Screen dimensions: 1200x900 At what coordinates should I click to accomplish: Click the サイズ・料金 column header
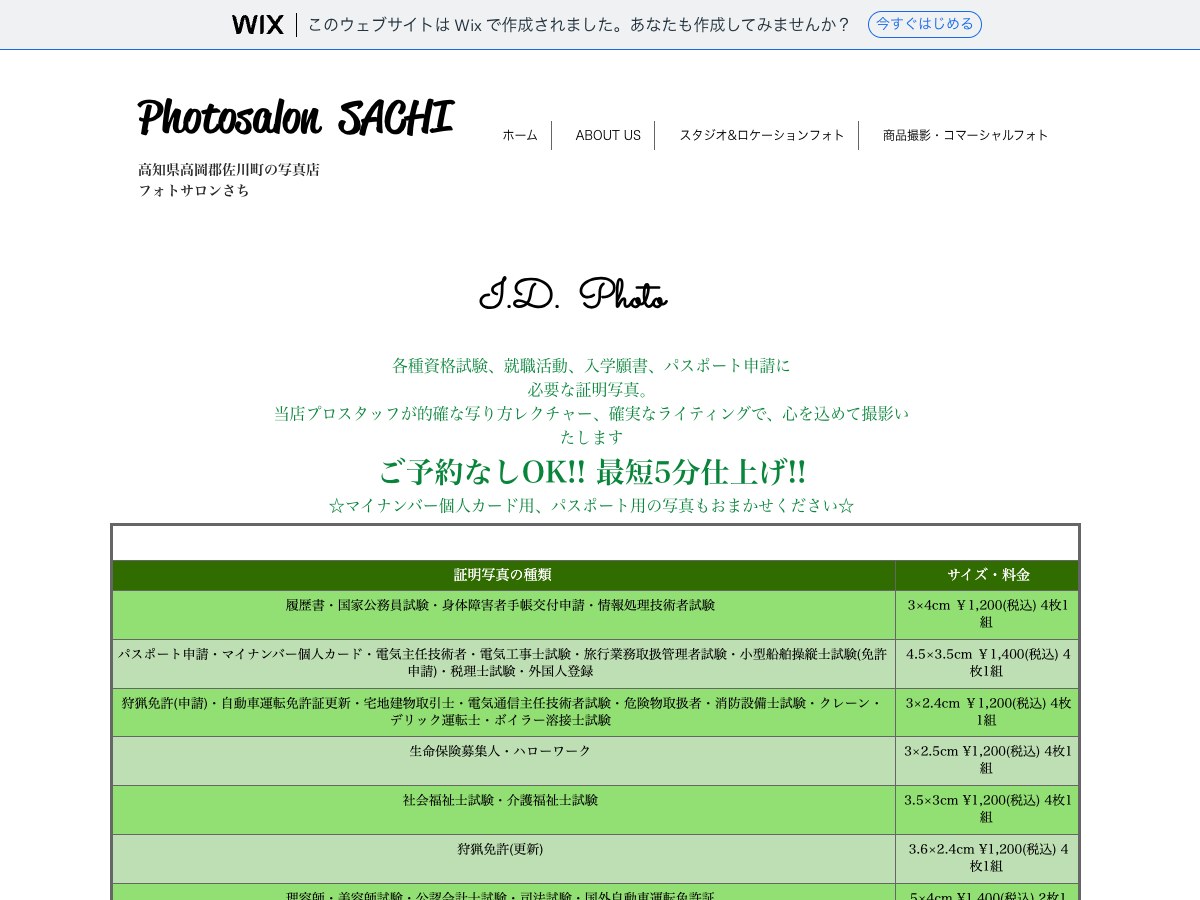(988, 575)
